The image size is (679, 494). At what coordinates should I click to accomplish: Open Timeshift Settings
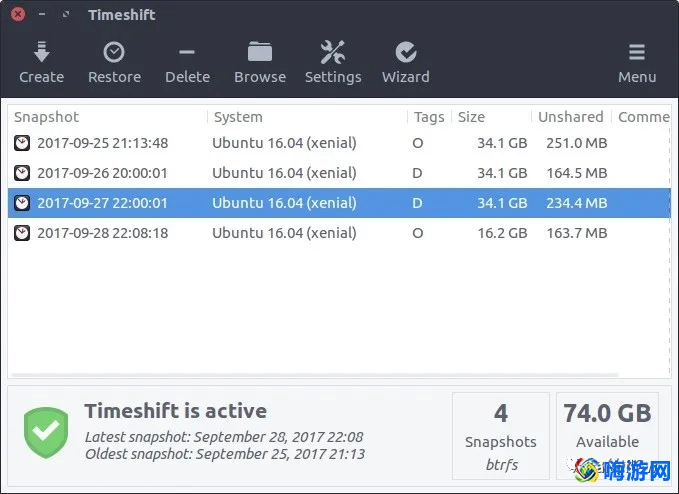pos(333,62)
